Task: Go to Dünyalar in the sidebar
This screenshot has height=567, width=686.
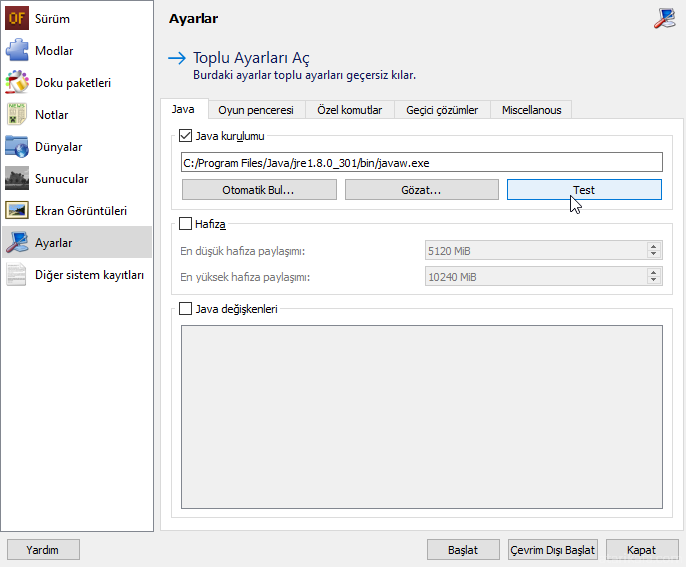Action: pos(77,146)
